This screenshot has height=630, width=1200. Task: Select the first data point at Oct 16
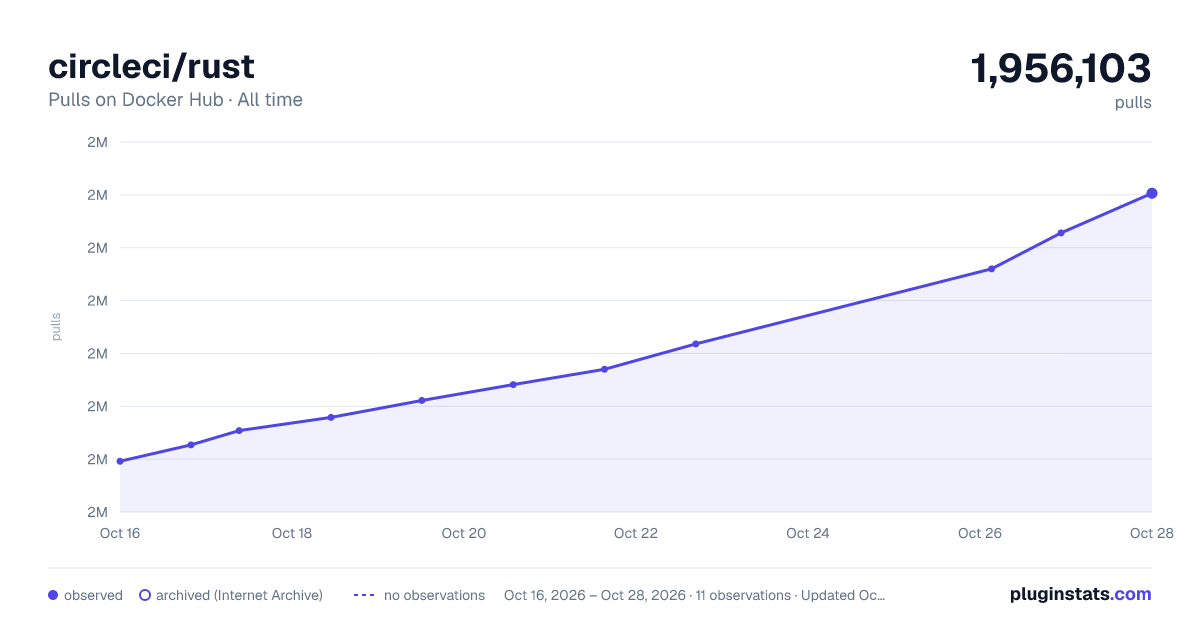[x=120, y=461]
